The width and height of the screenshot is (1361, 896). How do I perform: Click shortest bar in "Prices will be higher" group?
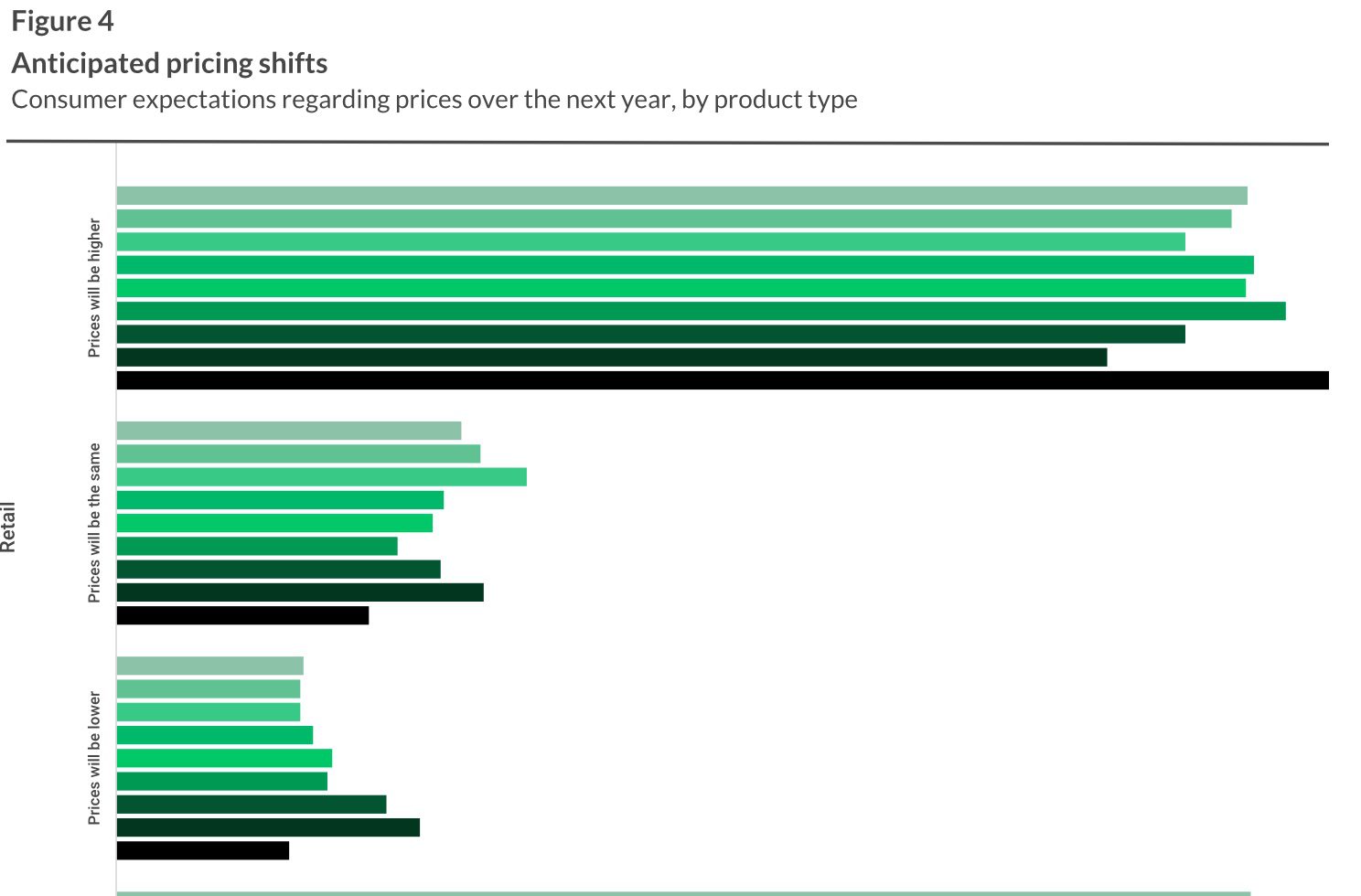tap(611, 357)
